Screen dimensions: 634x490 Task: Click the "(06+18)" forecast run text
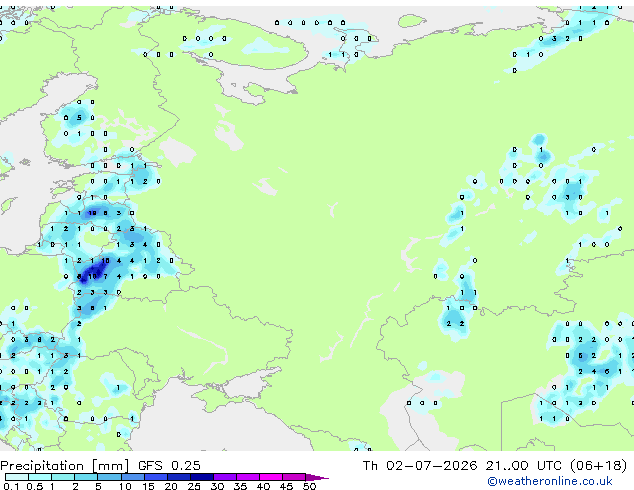(598, 466)
